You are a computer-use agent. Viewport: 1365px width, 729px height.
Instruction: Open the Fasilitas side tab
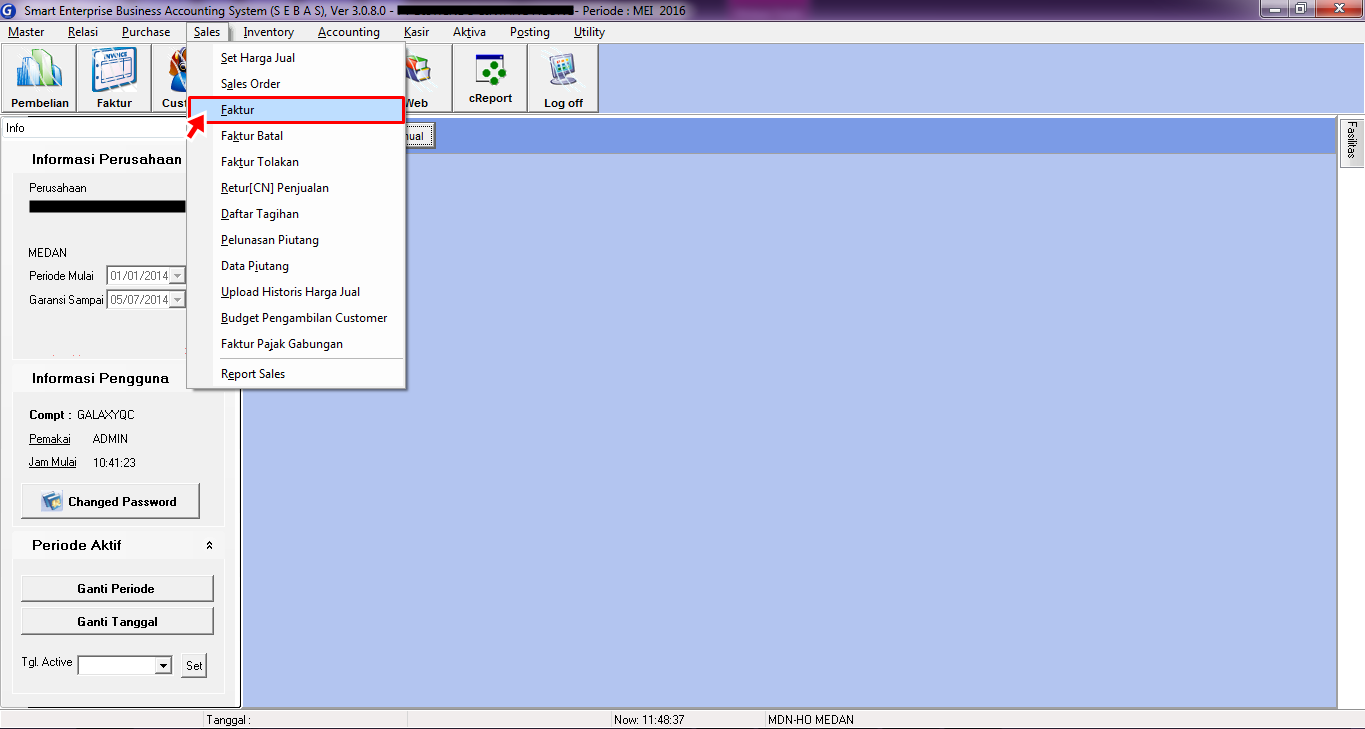point(1351,140)
